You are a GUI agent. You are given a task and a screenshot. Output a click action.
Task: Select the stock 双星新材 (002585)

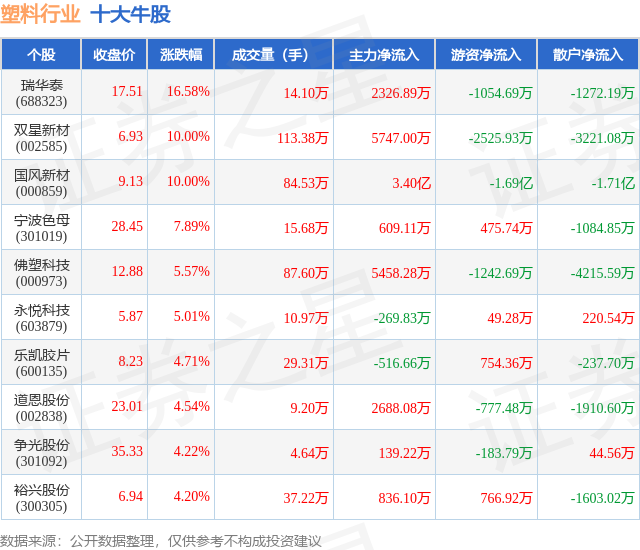click(x=41, y=138)
